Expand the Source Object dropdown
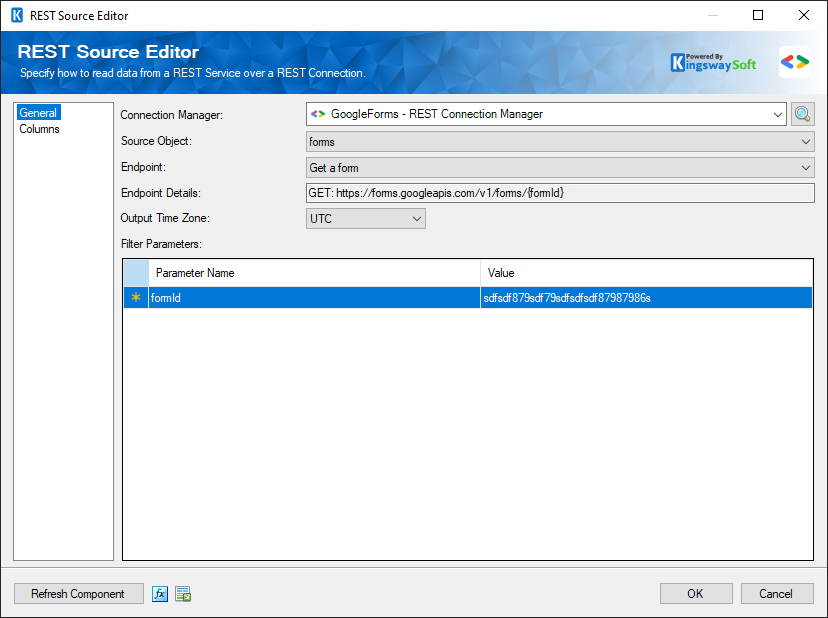This screenshot has width=828, height=618. pos(560,142)
